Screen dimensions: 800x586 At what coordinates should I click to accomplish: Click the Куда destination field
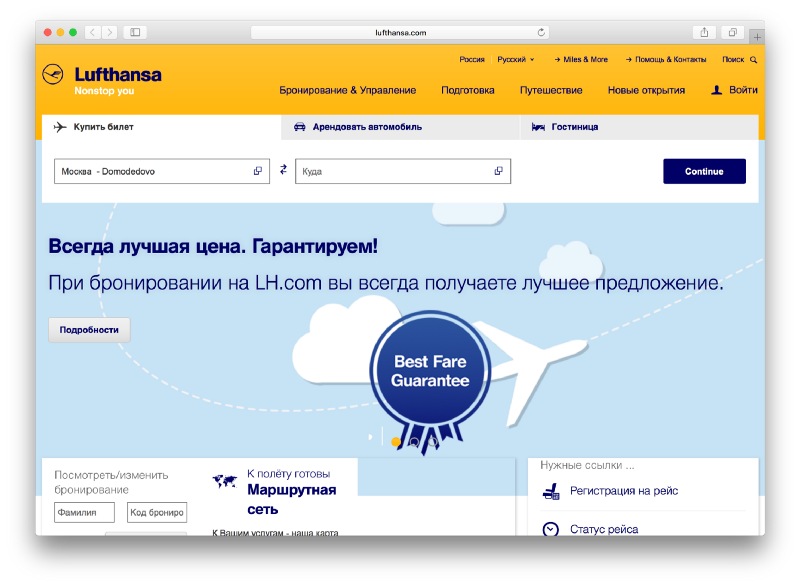pos(403,171)
